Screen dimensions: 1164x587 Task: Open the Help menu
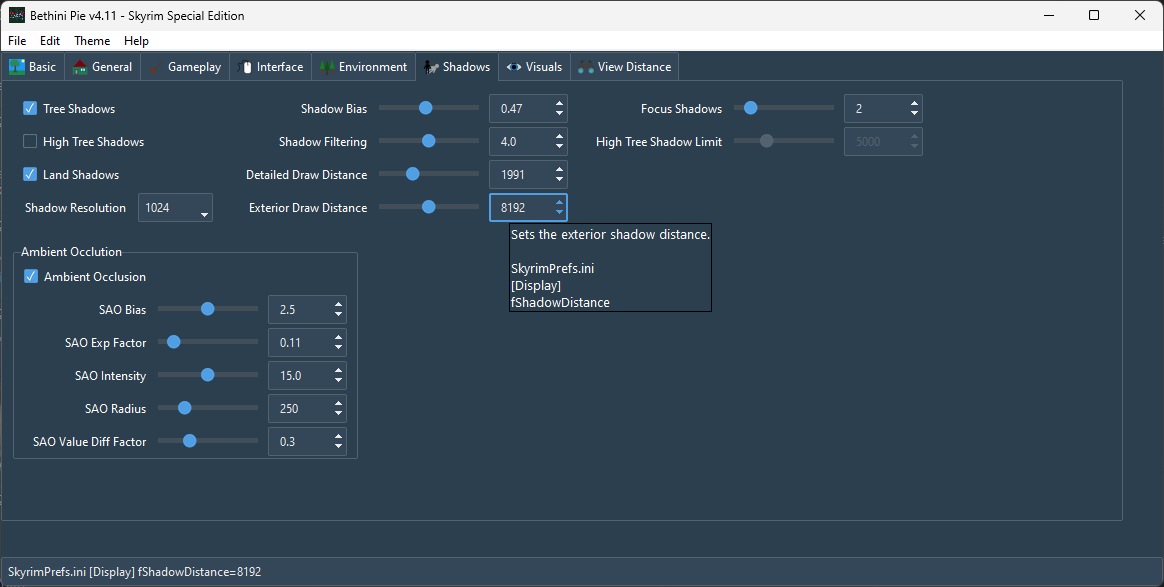(x=136, y=41)
